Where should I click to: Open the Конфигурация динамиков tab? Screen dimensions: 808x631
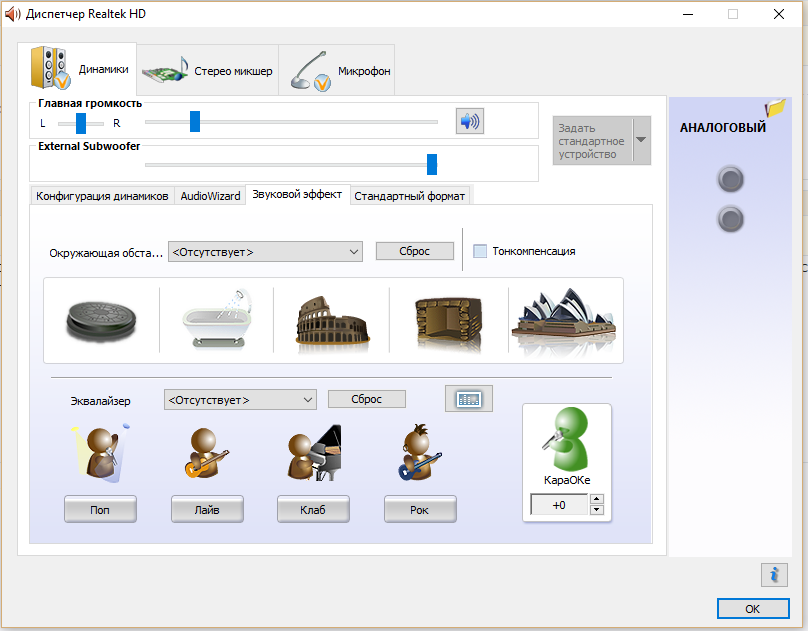tap(102, 196)
